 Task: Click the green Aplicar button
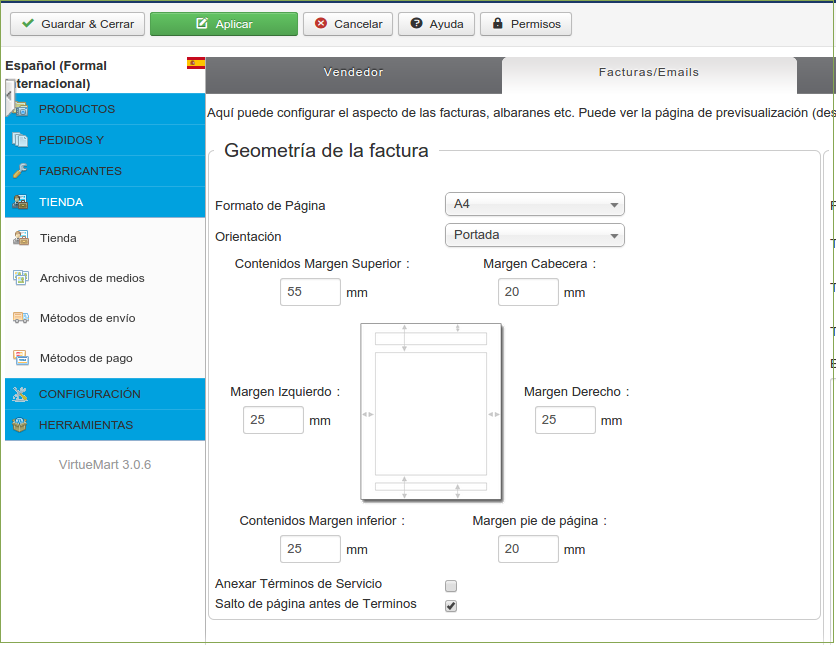[x=224, y=24]
